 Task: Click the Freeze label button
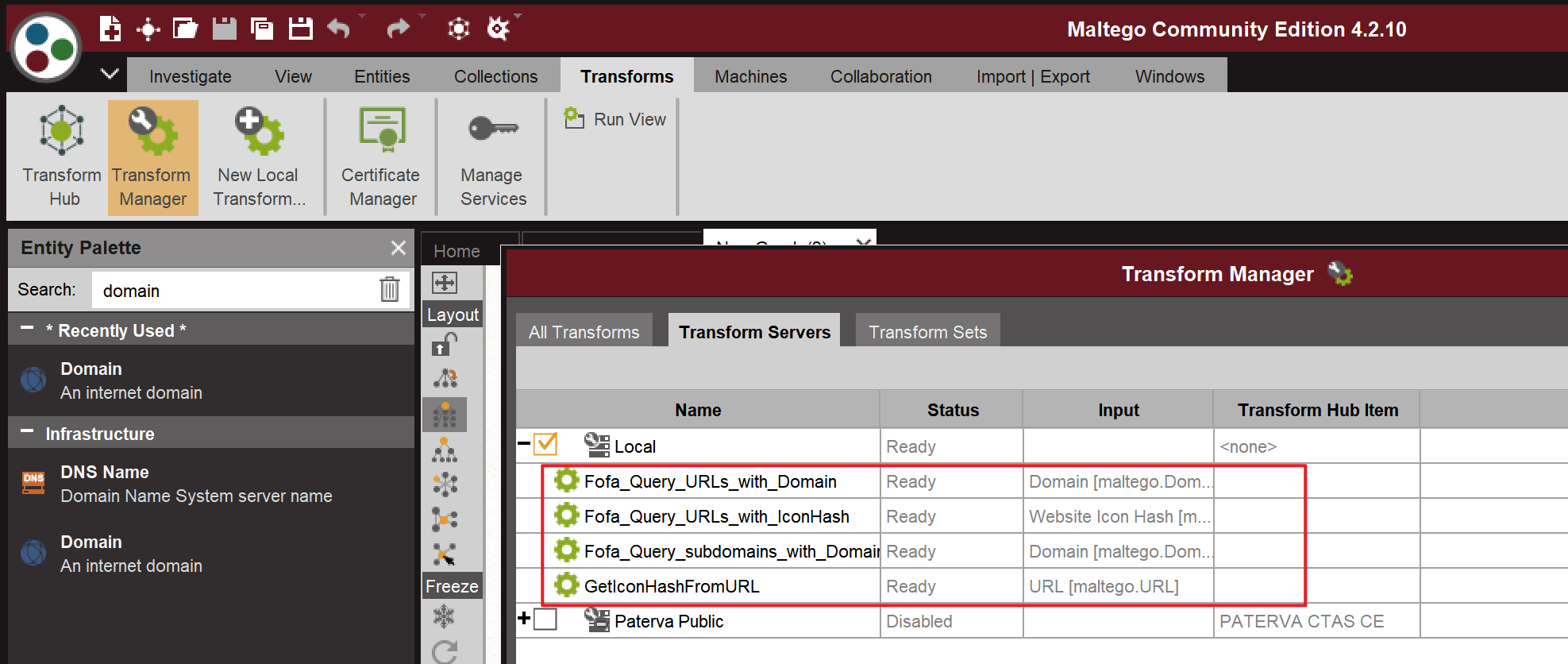[452, 585]
